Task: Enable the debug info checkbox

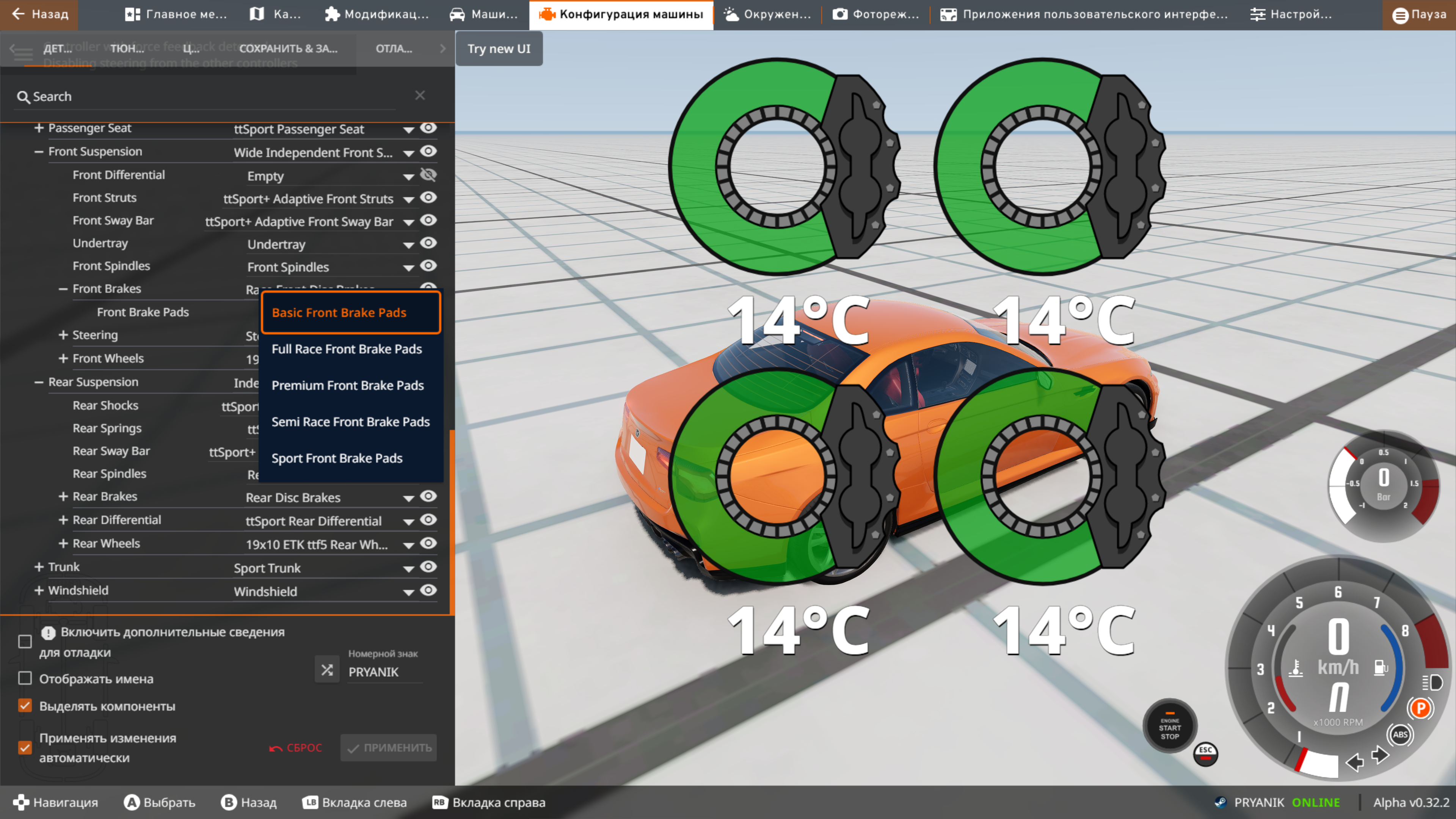Action: click(x=25, y=642)
